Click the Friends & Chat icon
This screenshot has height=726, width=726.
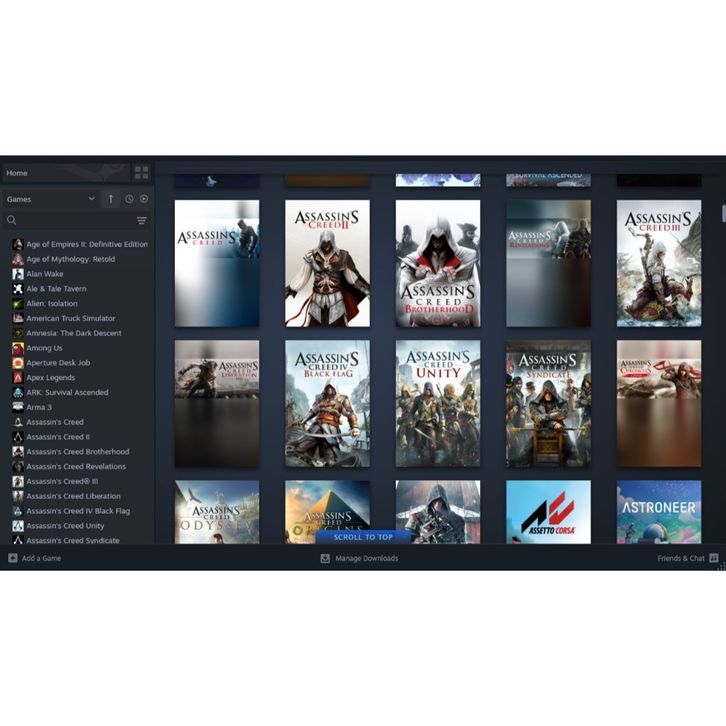(713, 558)
